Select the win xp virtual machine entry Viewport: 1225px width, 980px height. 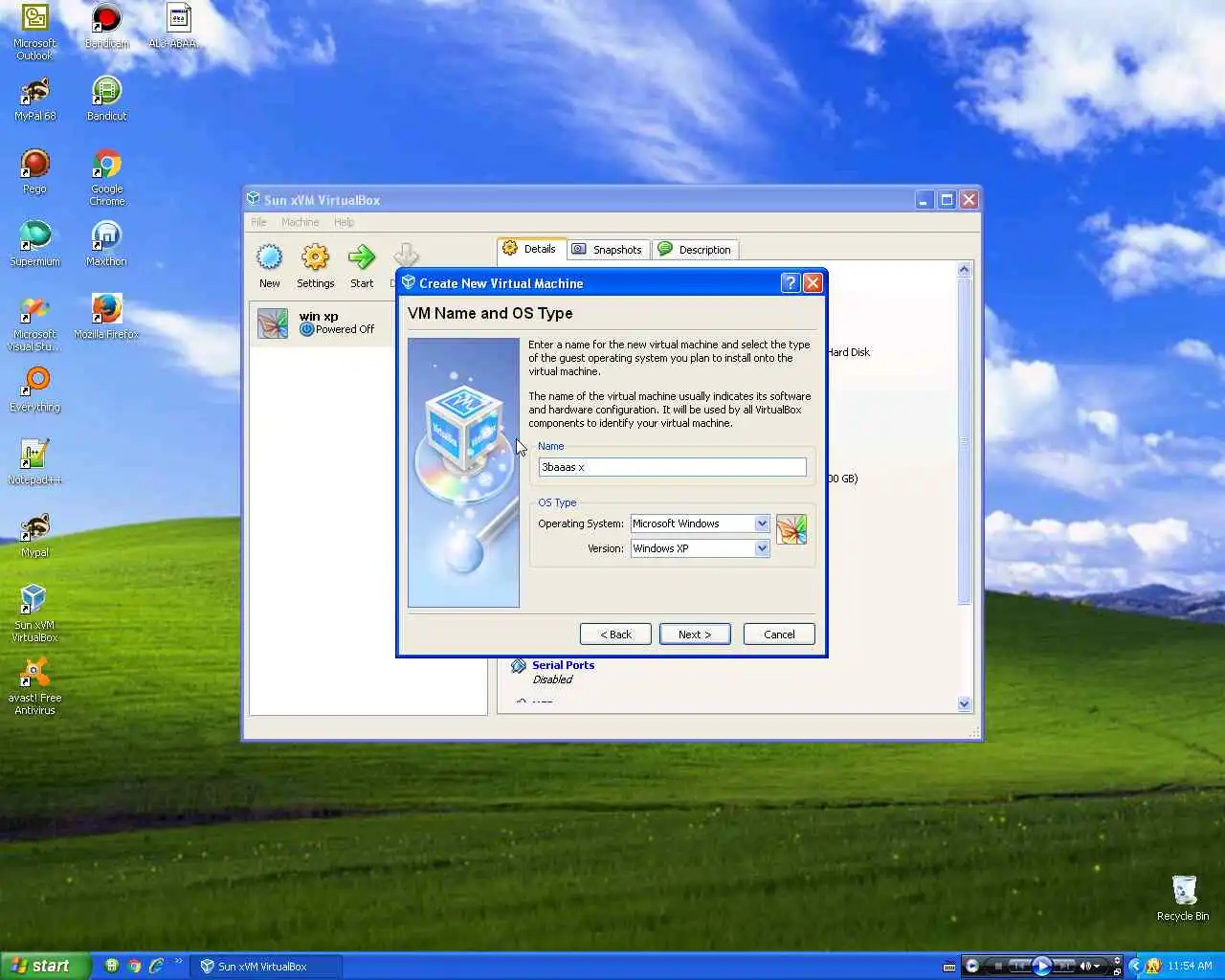point(321,323)
